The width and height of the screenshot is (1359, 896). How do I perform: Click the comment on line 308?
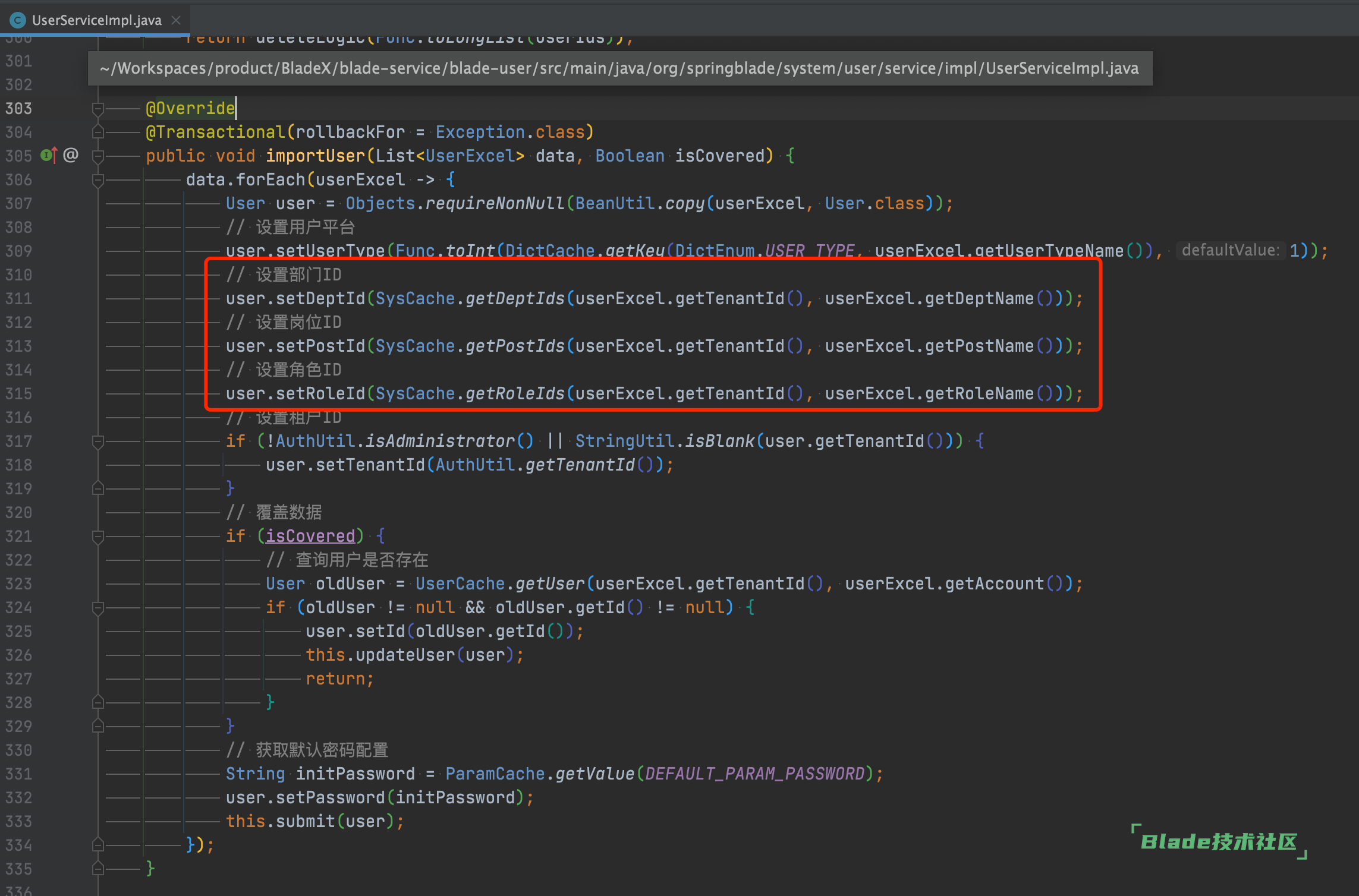(x=291, y=227)
